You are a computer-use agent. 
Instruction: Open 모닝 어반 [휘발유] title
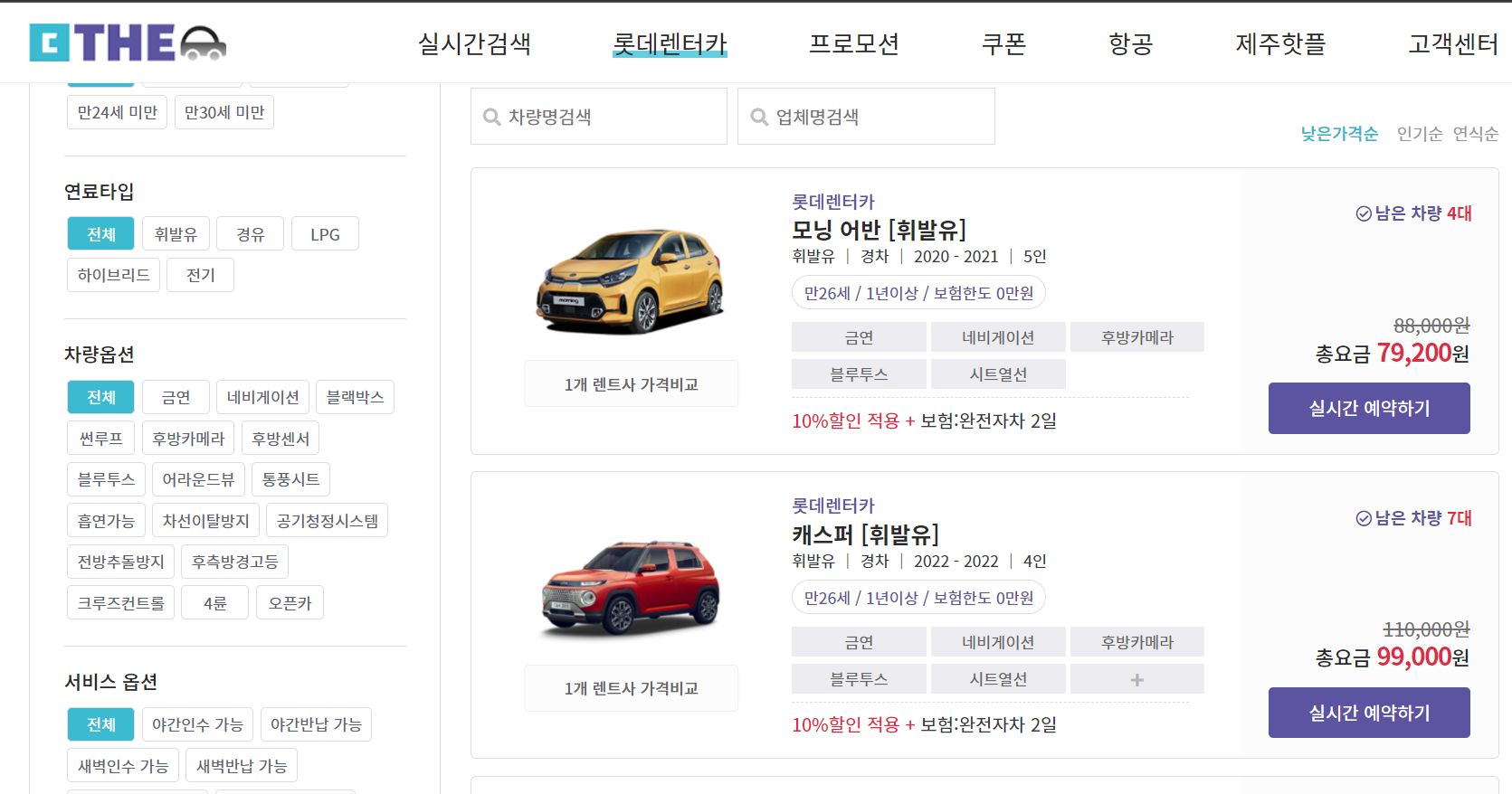(x=879, y=230)
